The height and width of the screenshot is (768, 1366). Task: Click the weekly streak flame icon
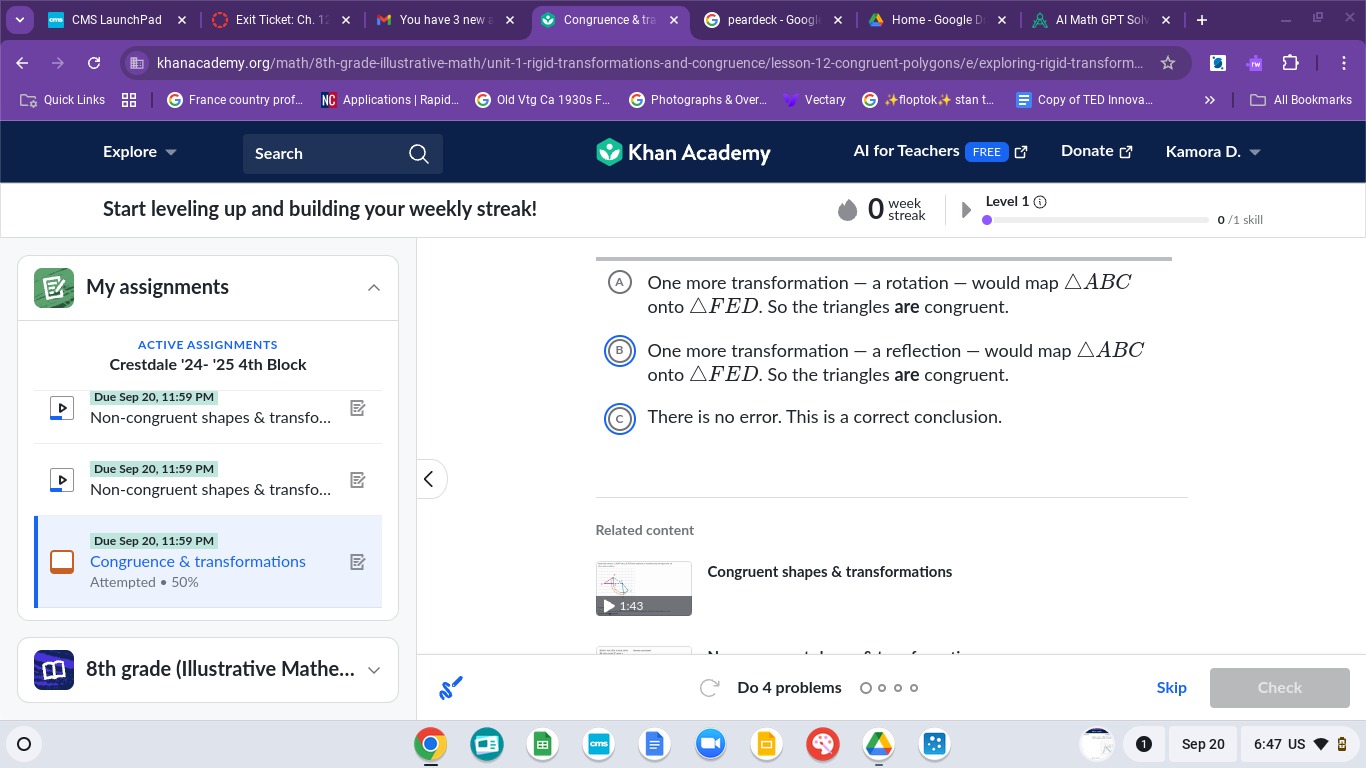point(848,209)
